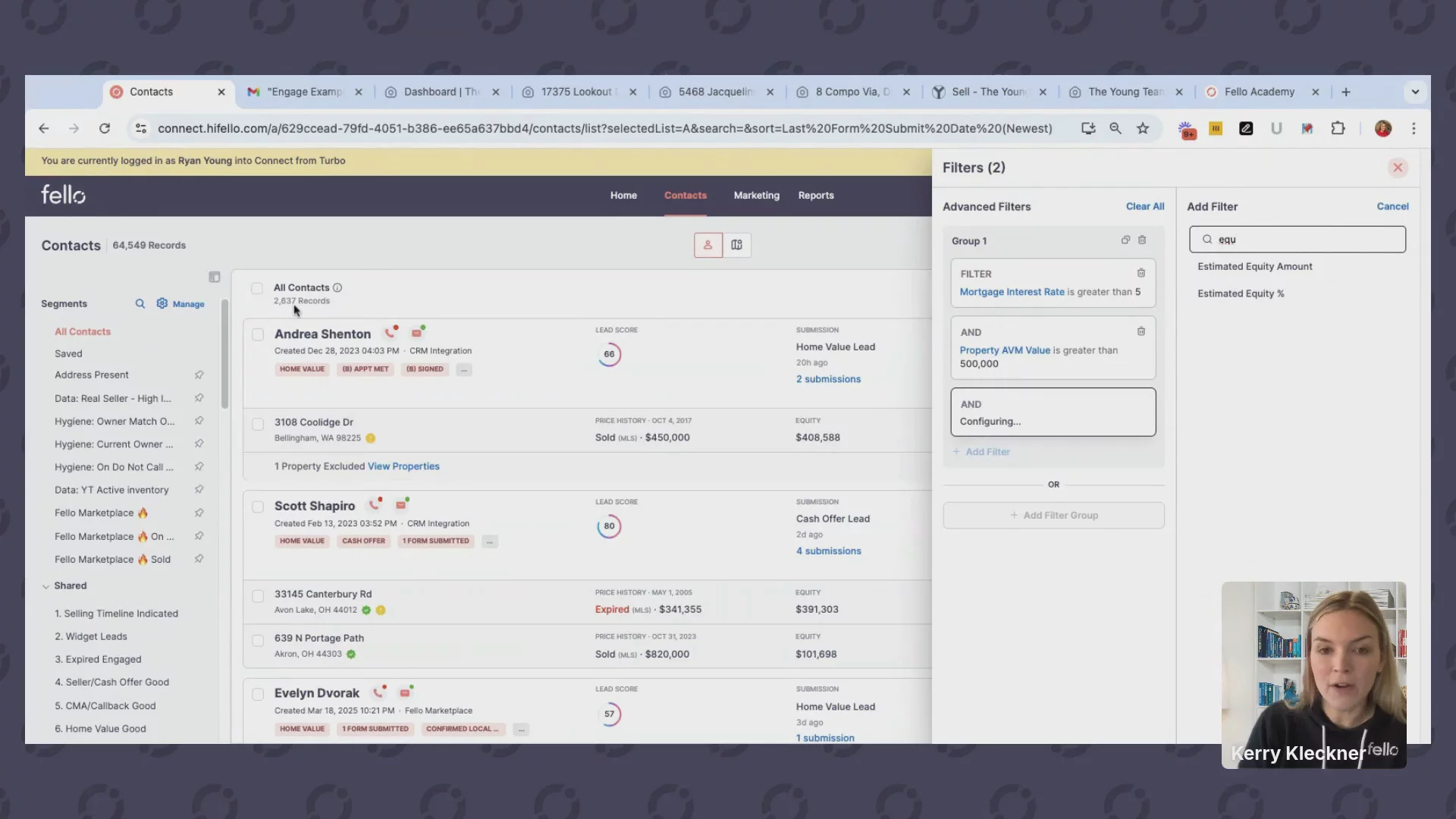The height and width of the screenshot is (819, 1456).
Task: Click the filter search field containing equ
Action: pyautogui.click(x=1297, y=240)
